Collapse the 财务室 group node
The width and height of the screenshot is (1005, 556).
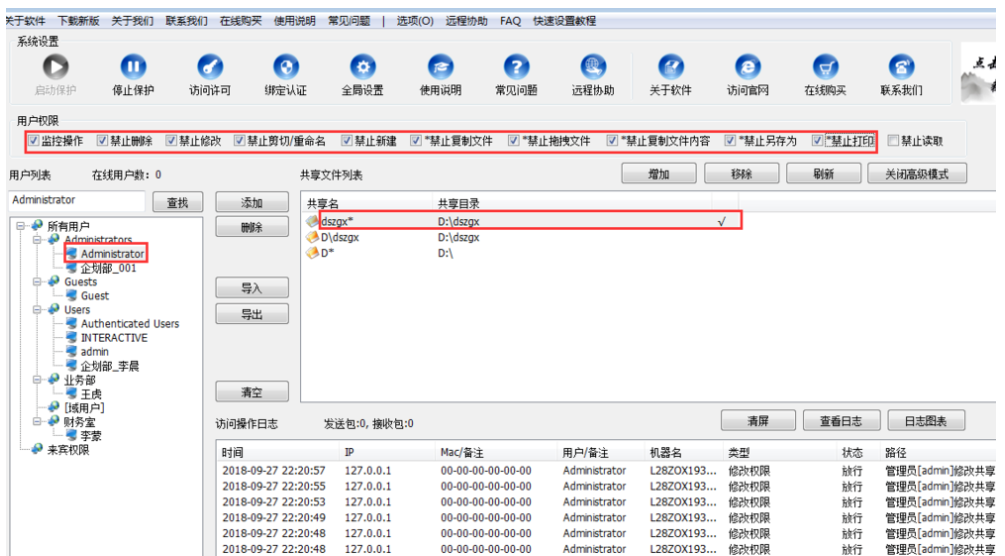[37, 421]
